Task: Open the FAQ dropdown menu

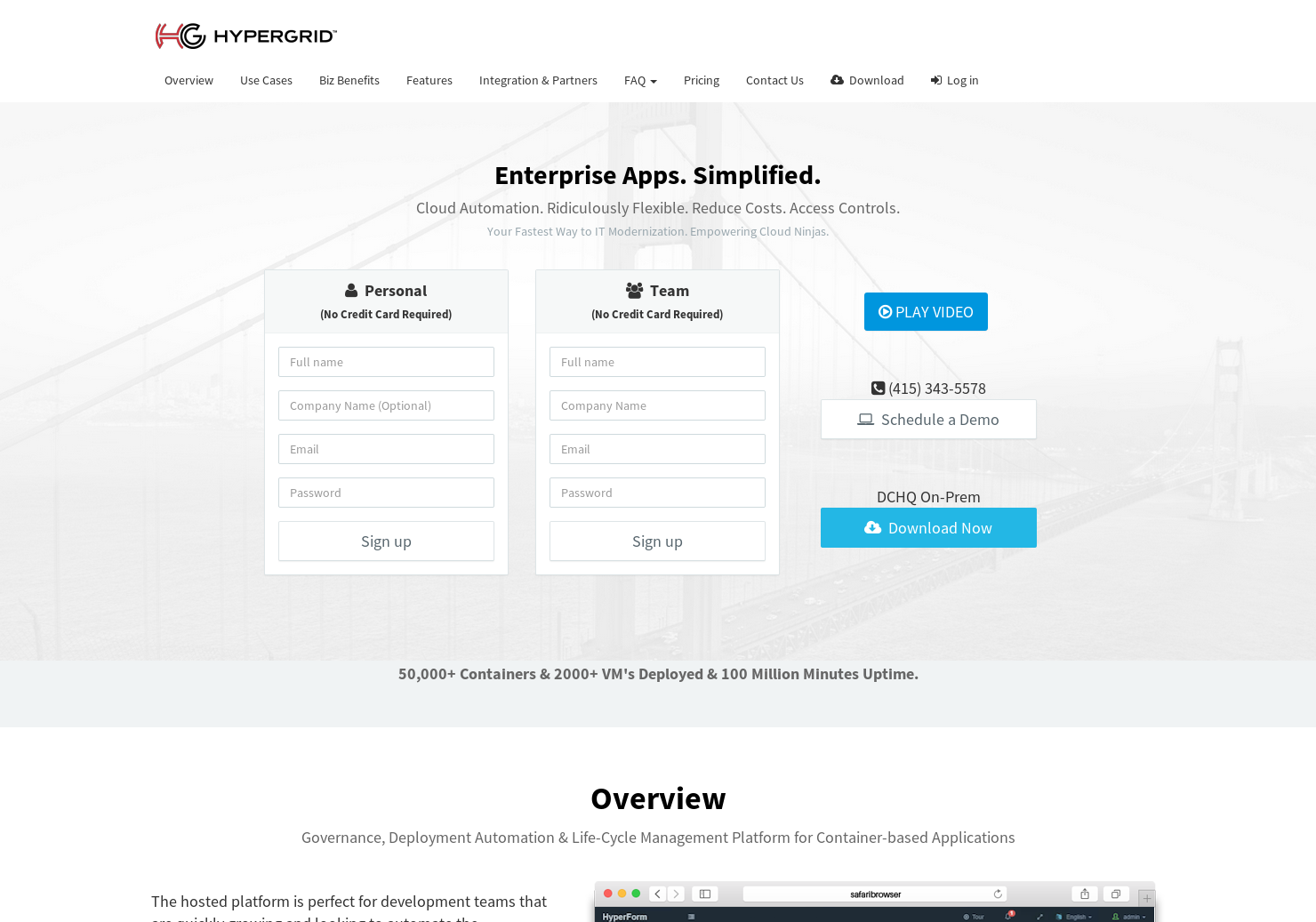Action: [640, 80]
